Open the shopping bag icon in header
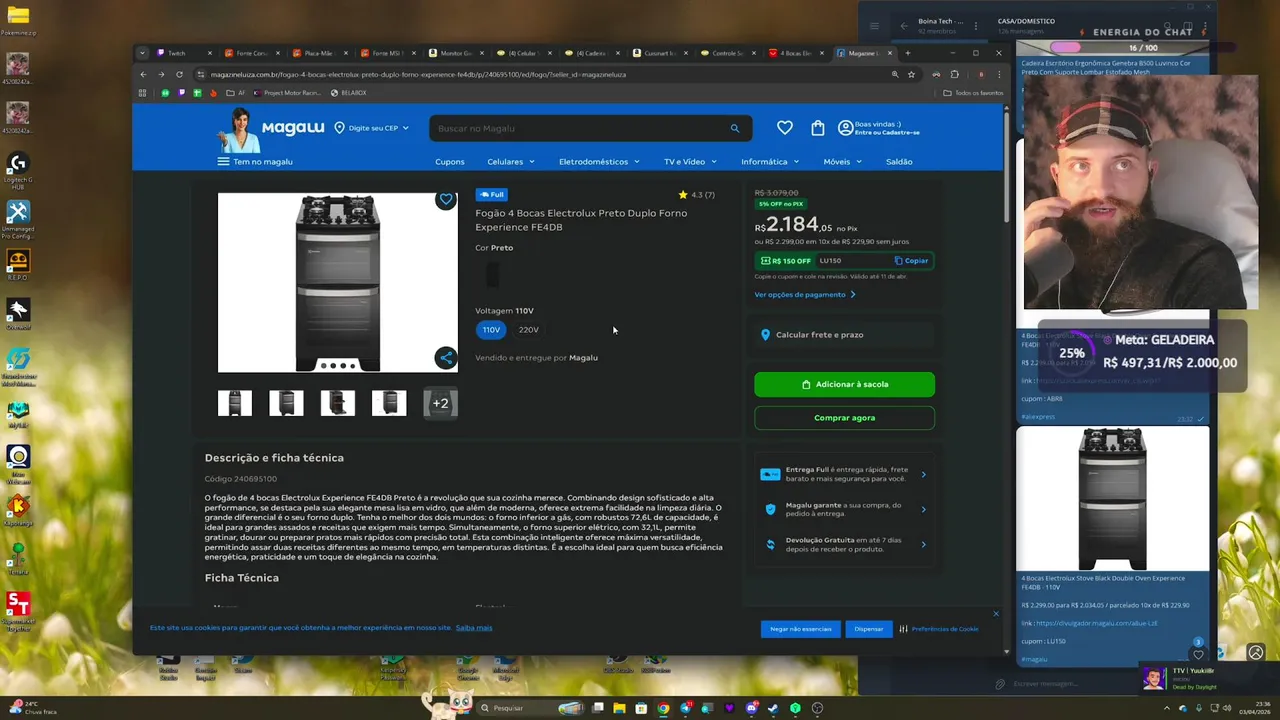The image size is (1280, 720). click(818, 128)
